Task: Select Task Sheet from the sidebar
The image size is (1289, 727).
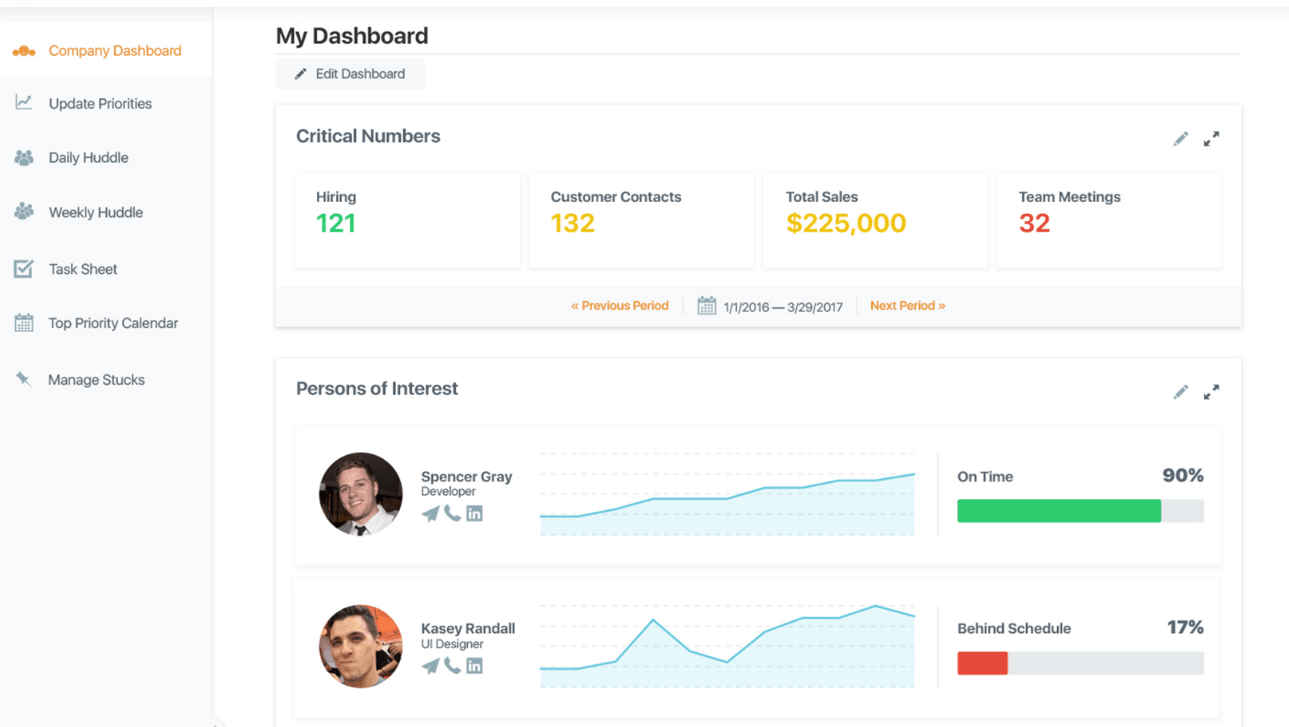Action: point(83,269)
